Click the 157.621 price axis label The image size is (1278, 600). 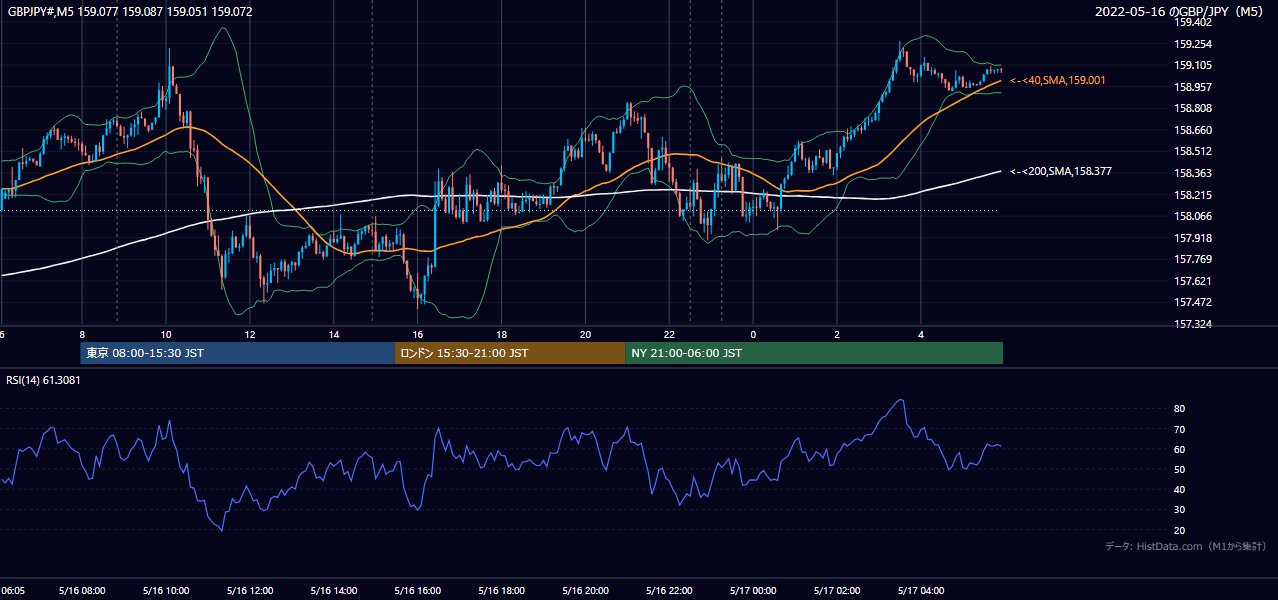click(1193, 281)
